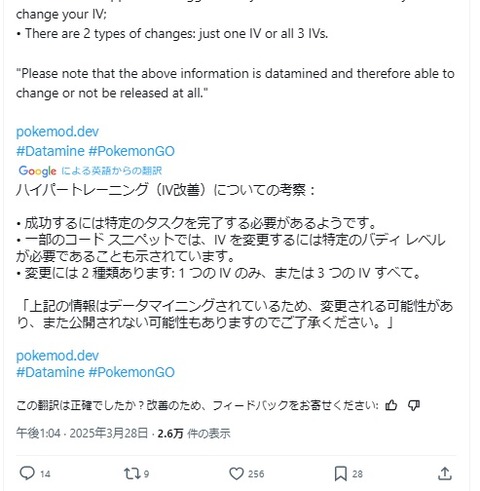Click the reply count 14
The image size is (480, 491).
point(45,474)
